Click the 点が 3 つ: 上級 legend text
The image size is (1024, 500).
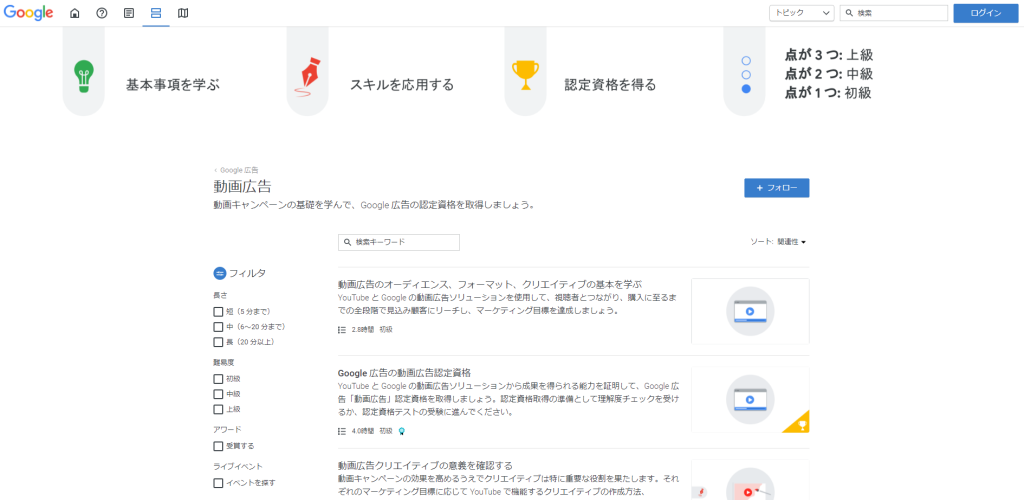[x=829, y=55]
